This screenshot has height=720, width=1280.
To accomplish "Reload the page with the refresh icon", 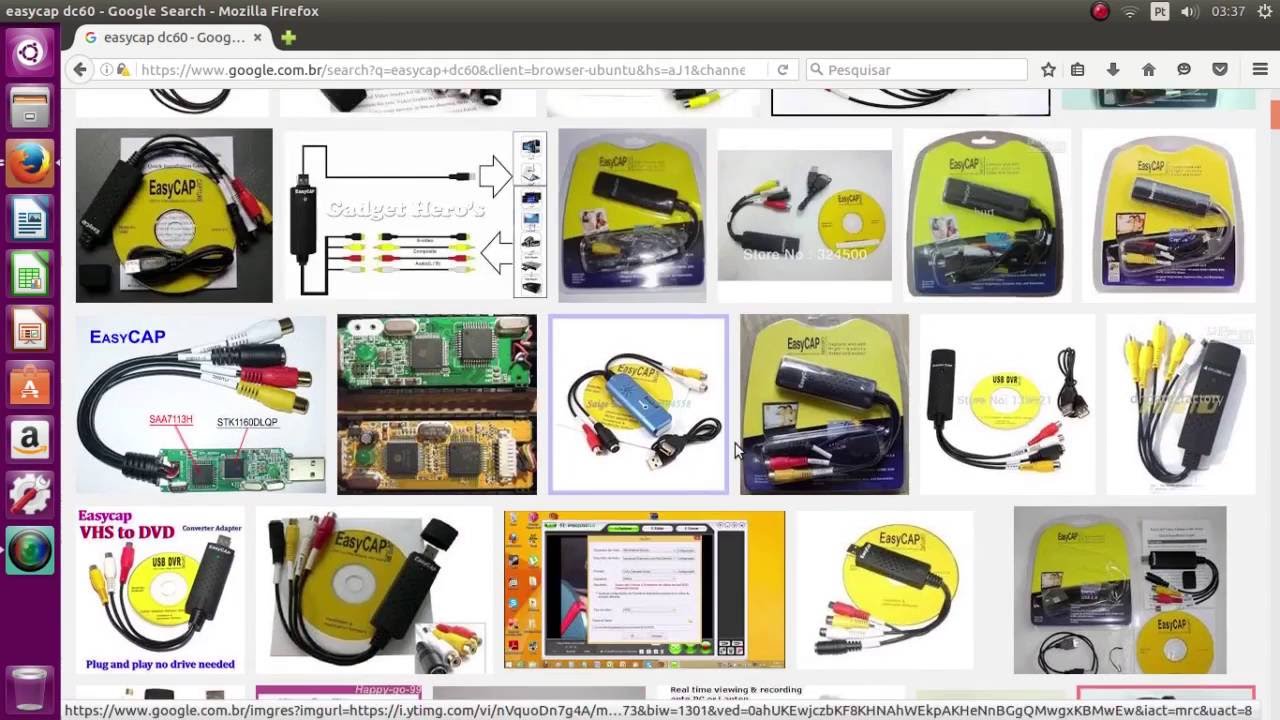I will coord(782,69).
